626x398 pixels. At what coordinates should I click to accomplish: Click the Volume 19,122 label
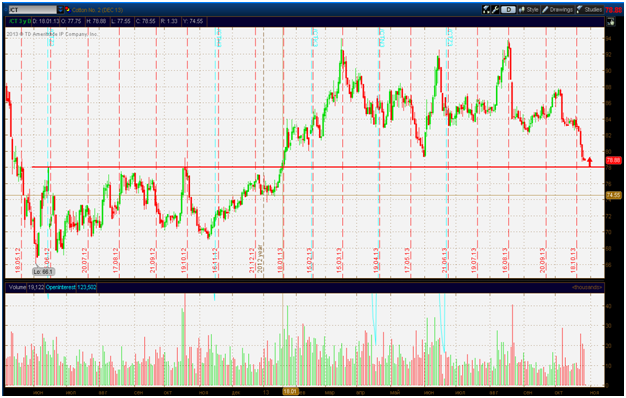[x=26, y=287]
